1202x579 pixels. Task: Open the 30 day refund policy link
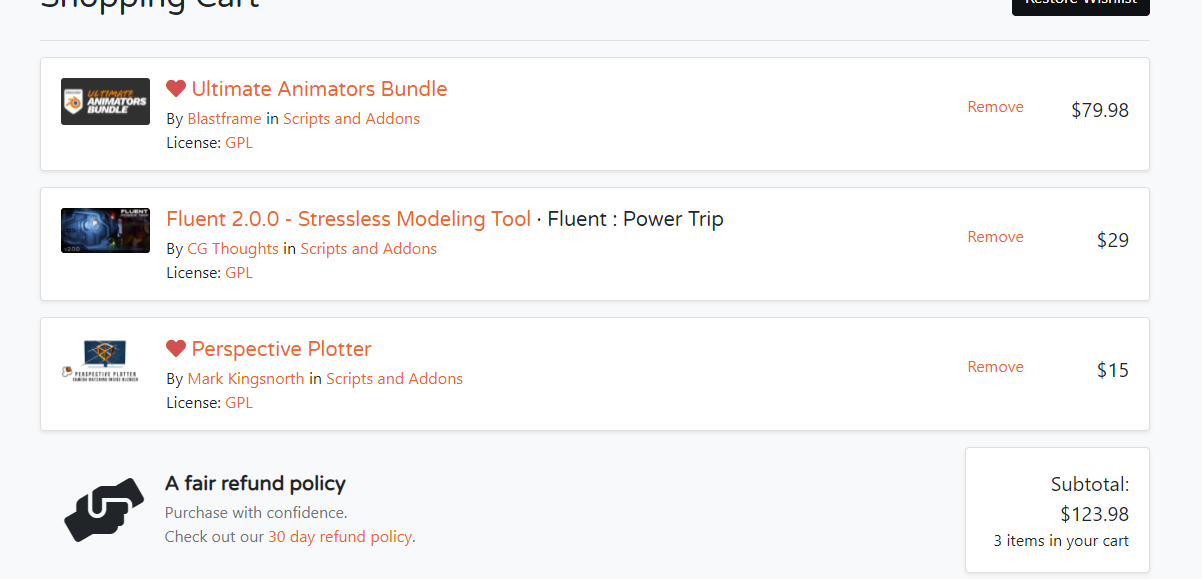click(x=340, y=537)
